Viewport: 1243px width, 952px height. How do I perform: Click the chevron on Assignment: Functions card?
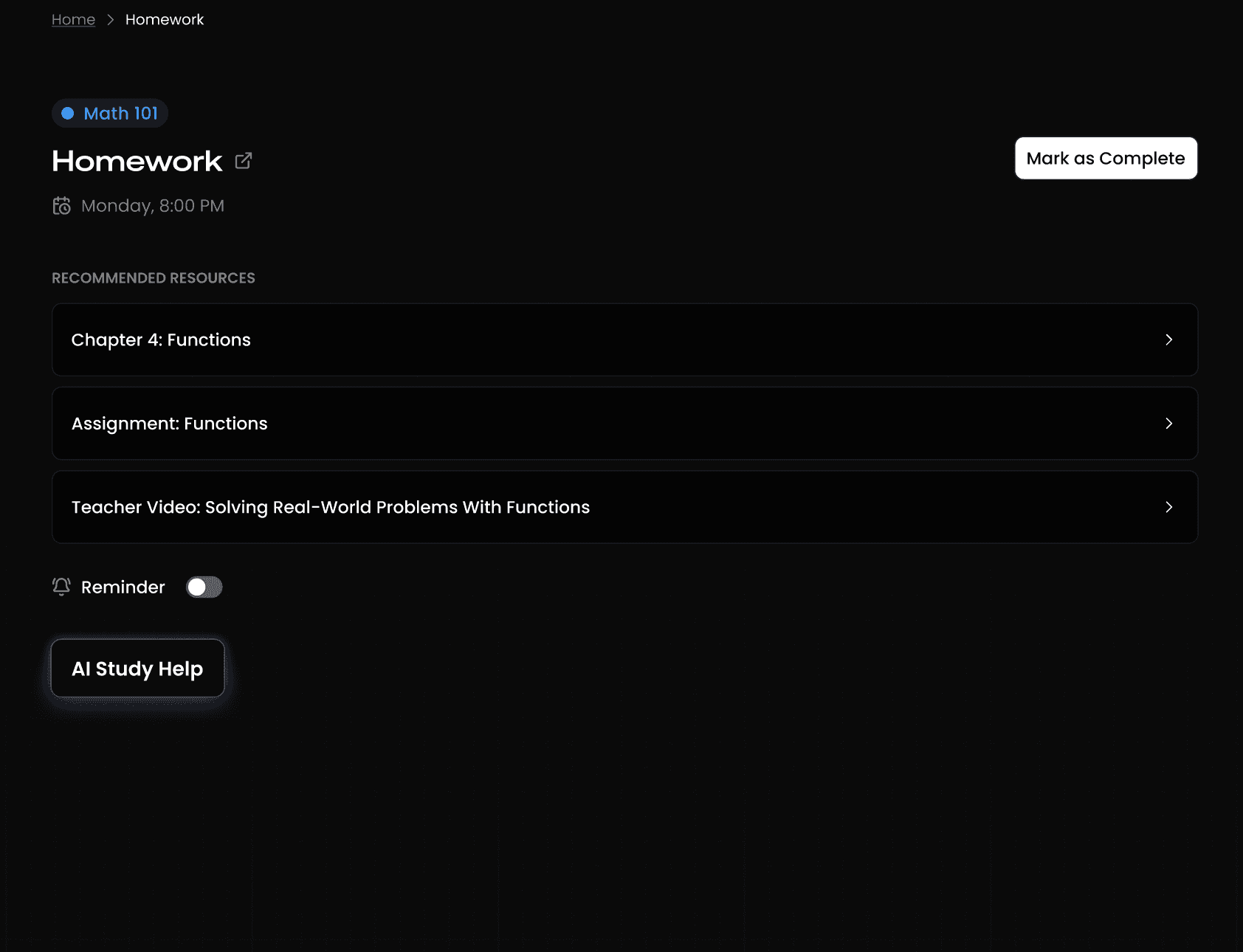pyautogui.click(x=1168, y=424)
